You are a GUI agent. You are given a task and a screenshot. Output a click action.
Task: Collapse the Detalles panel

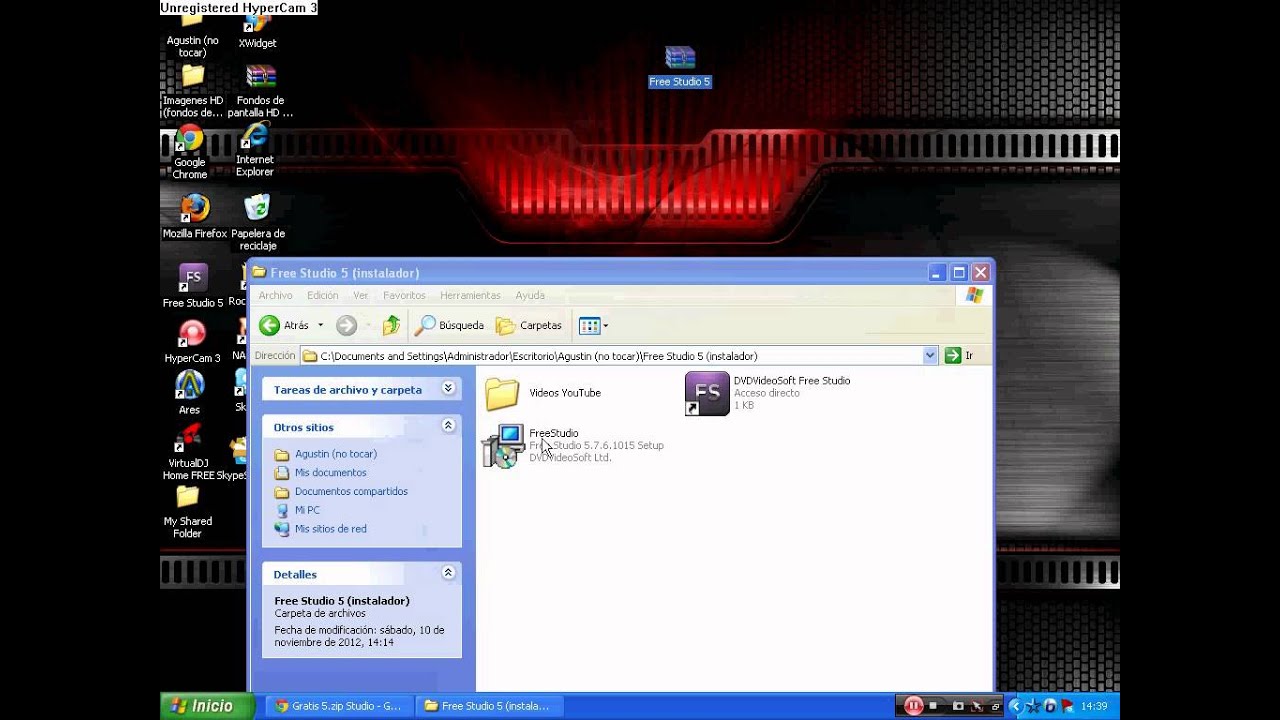pyautogui.click(x=448, y=573)
